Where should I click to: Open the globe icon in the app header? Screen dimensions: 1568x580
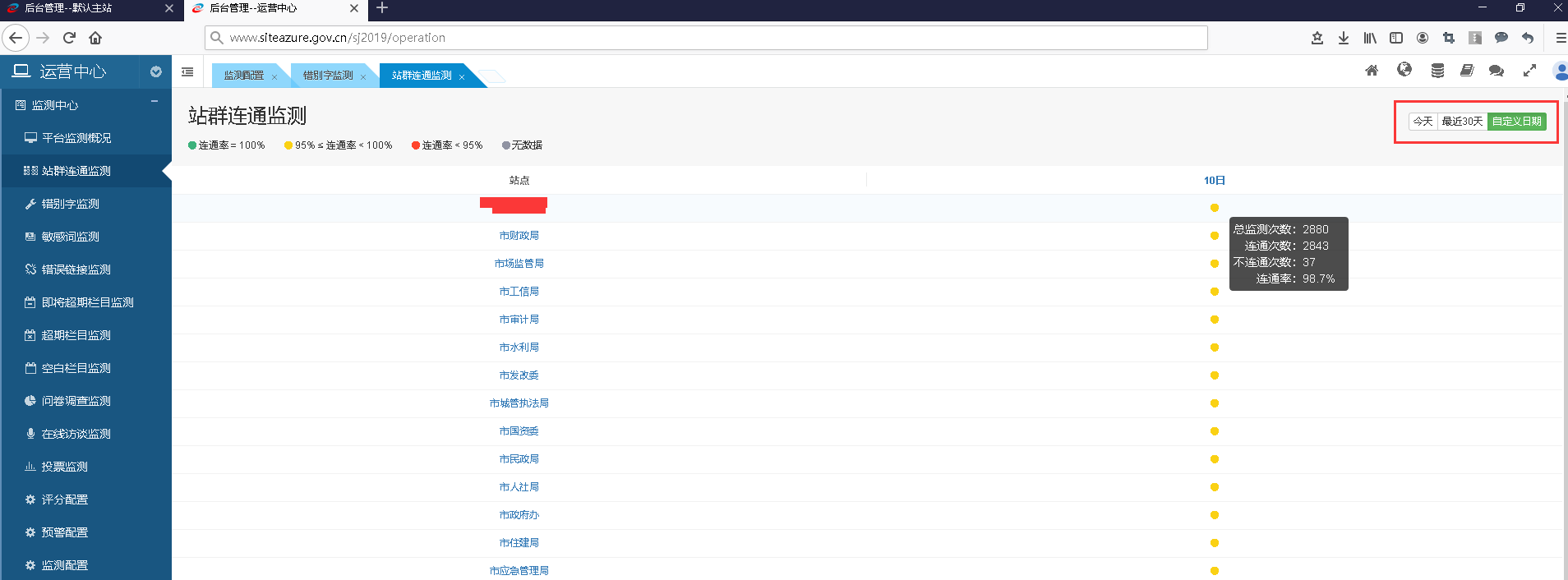(1404, 70)
